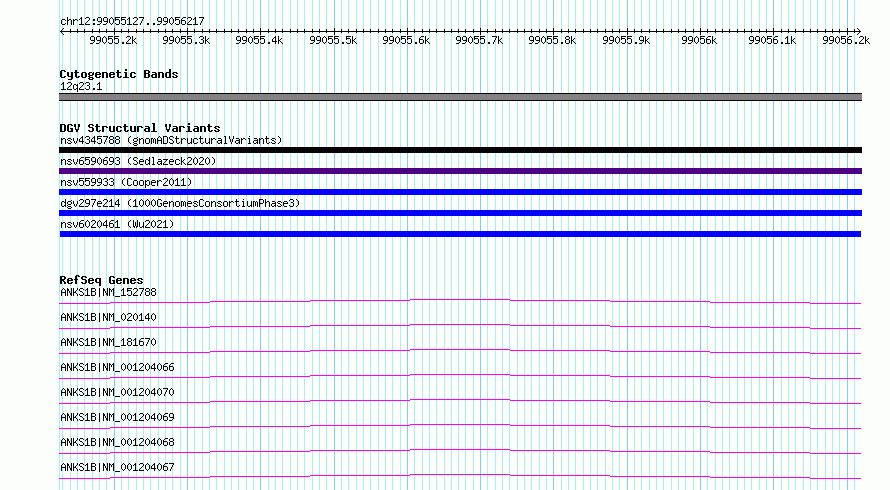Select the purple nsv6590693 variant bar
The width and height of the screenshot is (890, 490).
pos(460,171)
